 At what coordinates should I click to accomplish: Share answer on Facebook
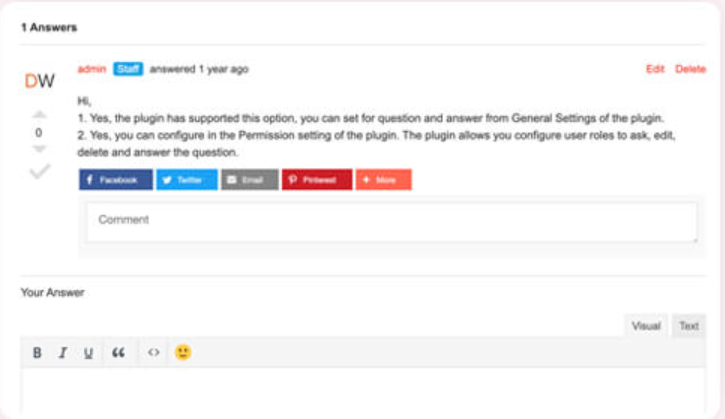(116, 179)
